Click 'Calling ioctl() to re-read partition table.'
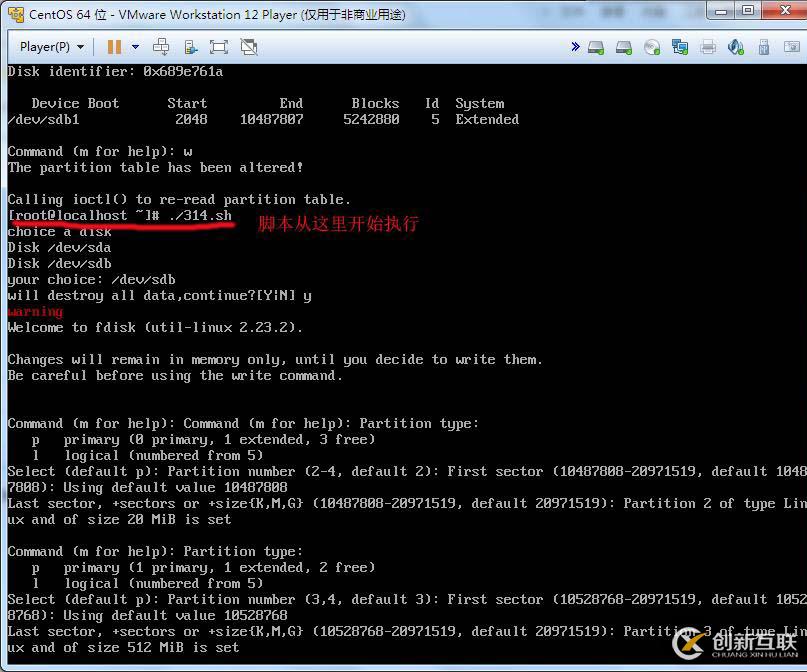The width and height of the screenshot is (807, 672). click(x=179, y=199)
